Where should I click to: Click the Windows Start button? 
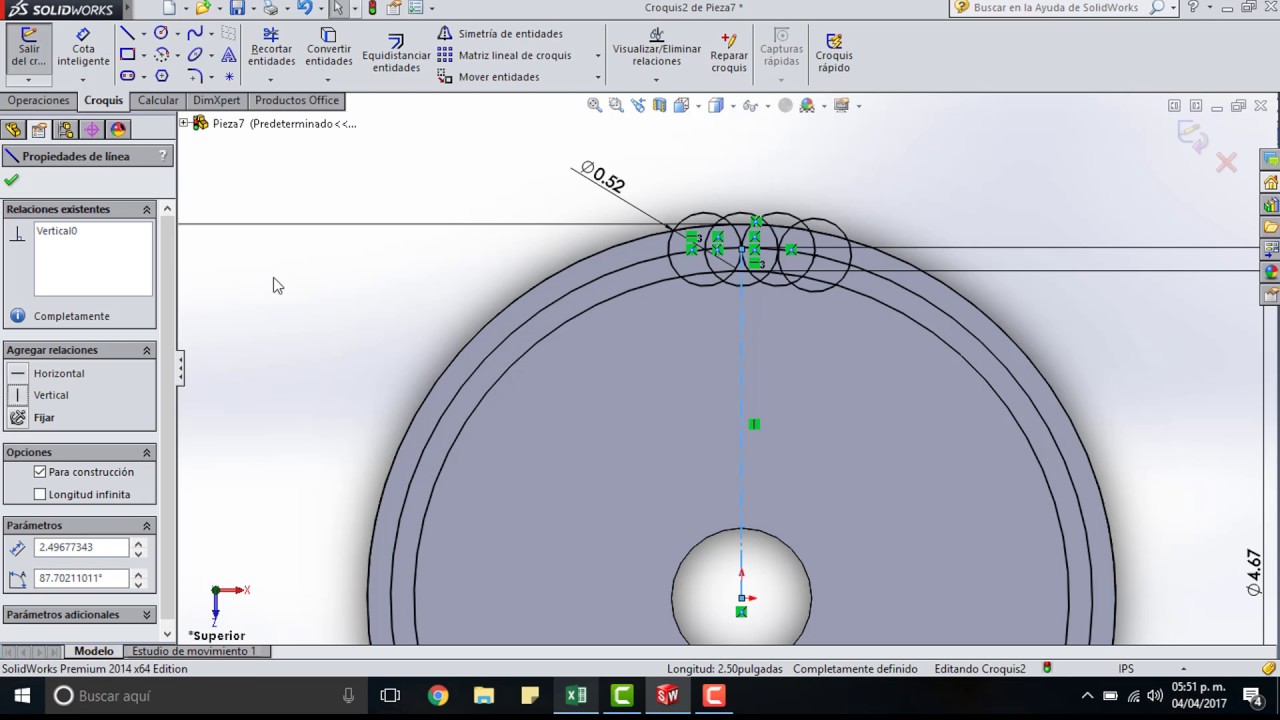coord(22,696)
